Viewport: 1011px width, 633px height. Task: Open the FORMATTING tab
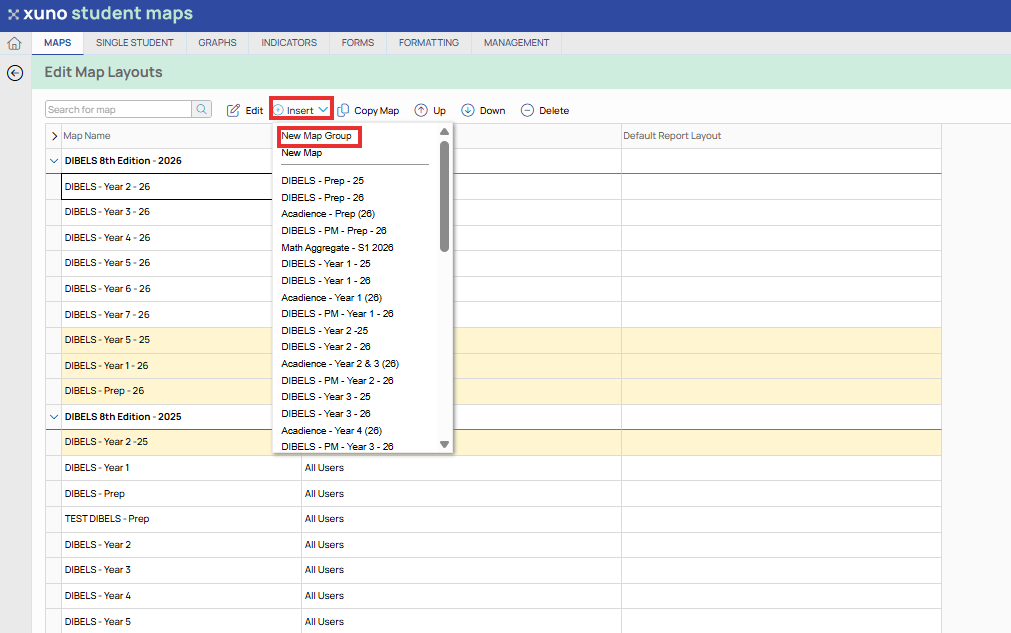tap(429, 43)
